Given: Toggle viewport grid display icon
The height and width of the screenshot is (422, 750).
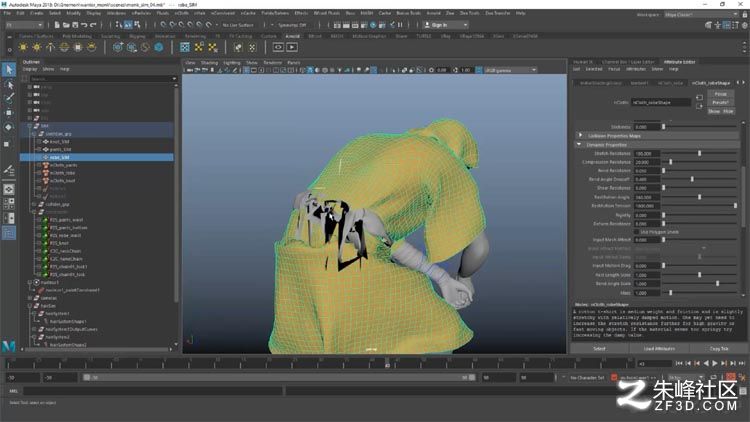Looking at the screenshot, I should pos(247,70).
